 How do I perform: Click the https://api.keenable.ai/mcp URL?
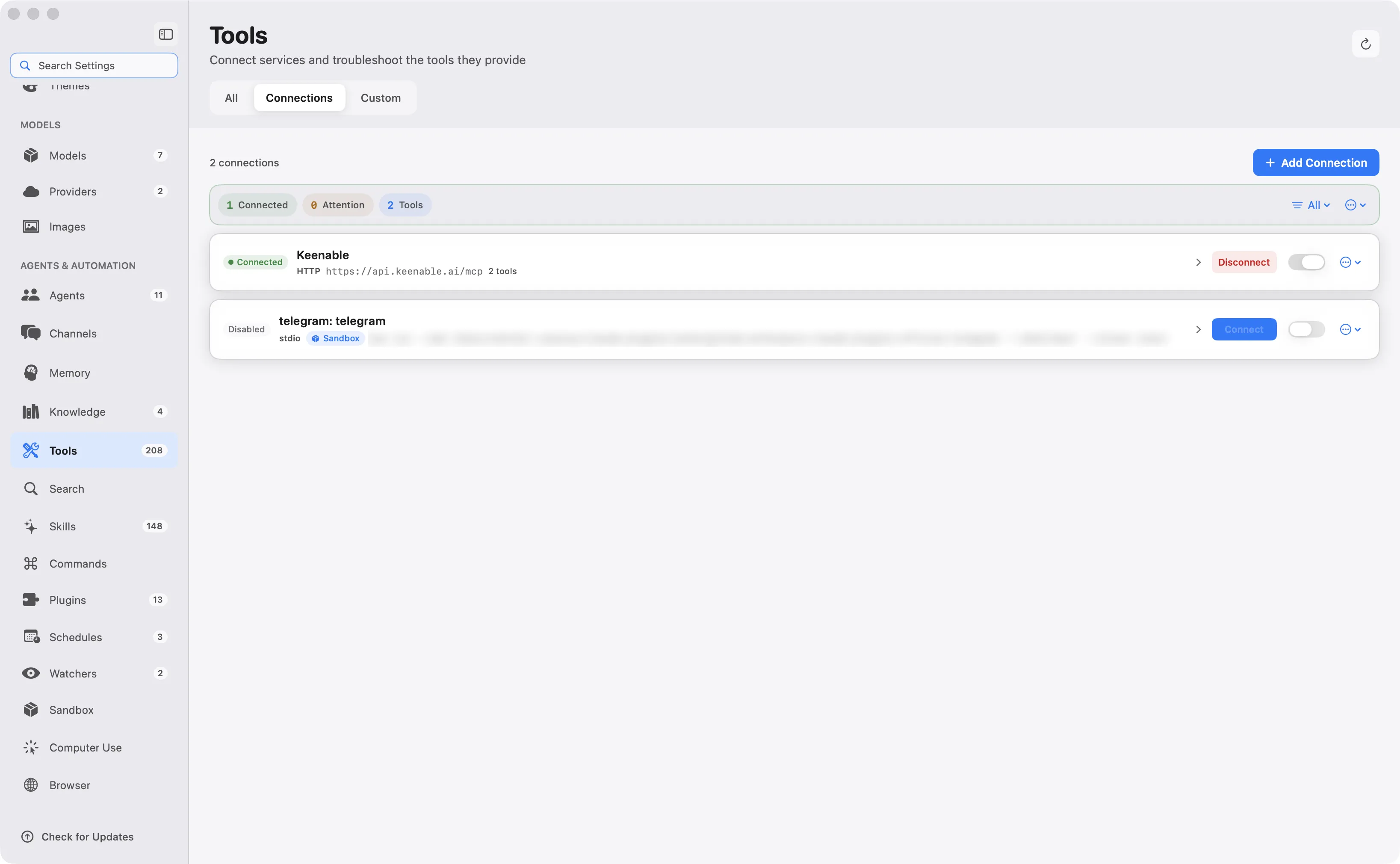pyautogui.click(x=404, y=272)
